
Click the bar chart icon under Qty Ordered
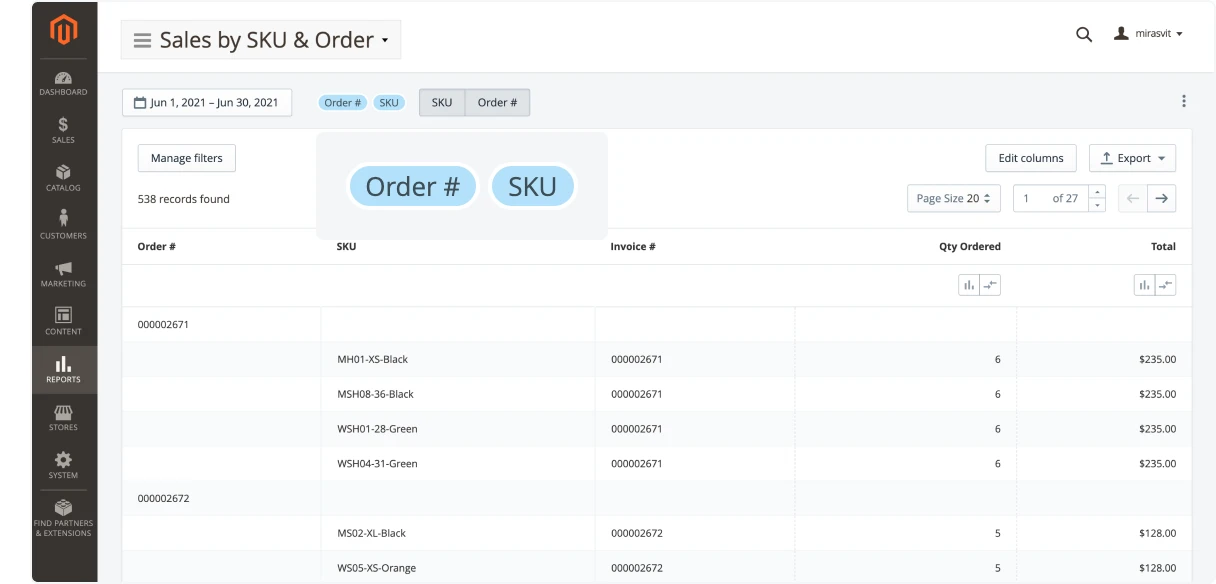(x=969, y=284)
